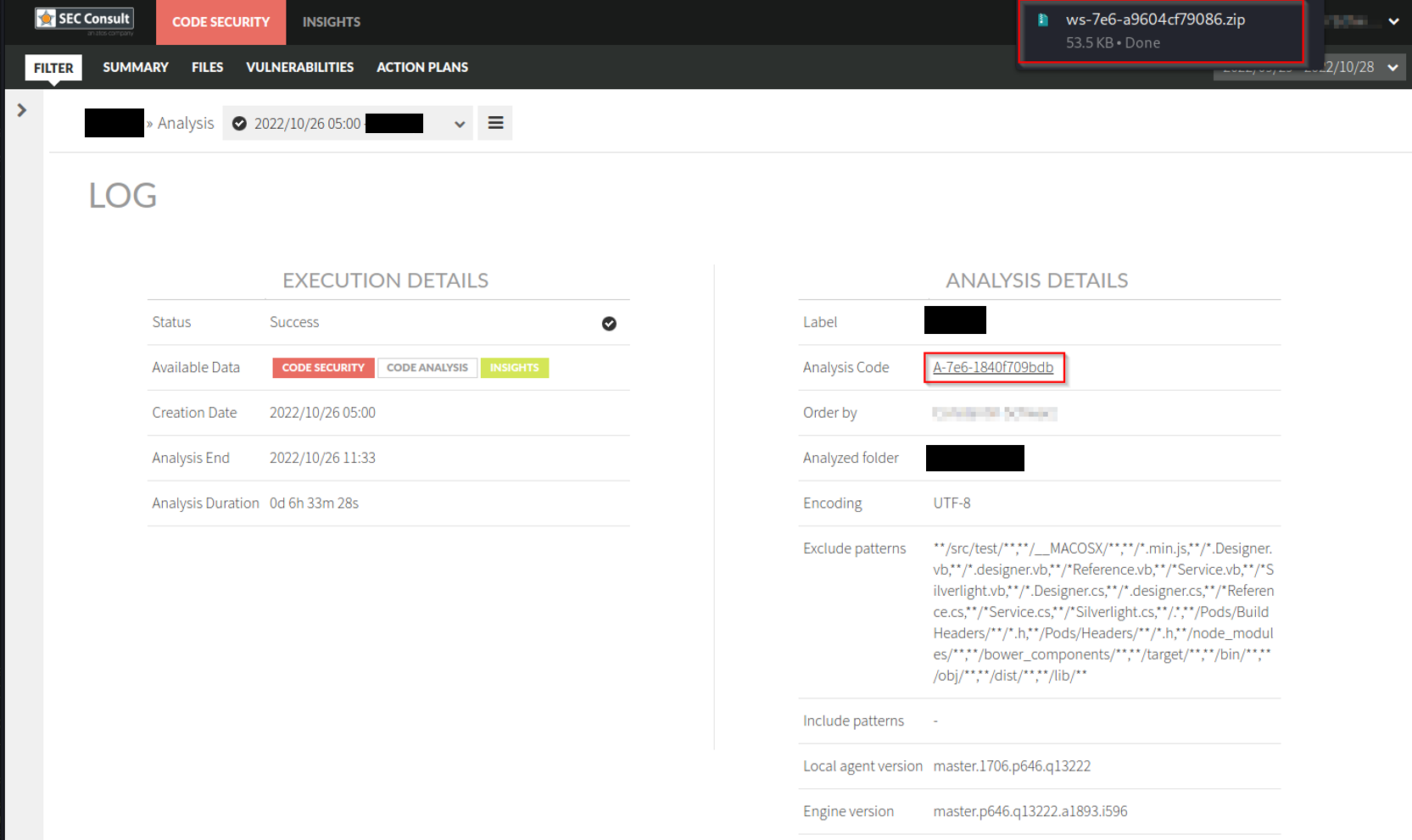Expand the left sidebar panel arrow
The image size is (1412, 840).
point(22,110)
